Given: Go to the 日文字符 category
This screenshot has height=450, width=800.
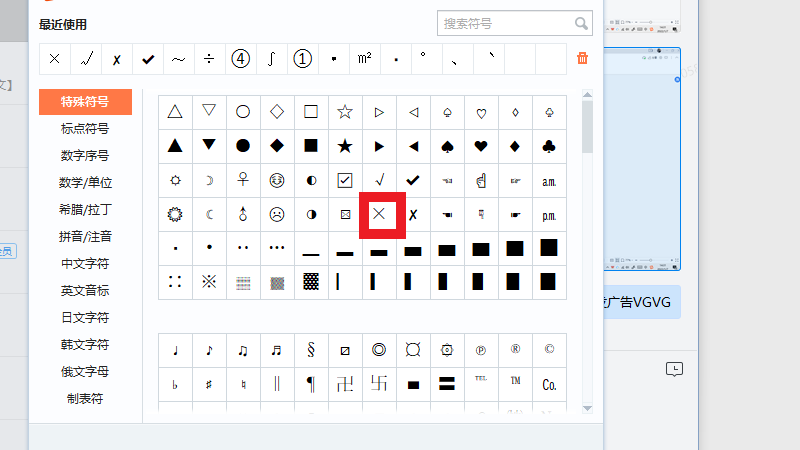Looking at the screenshot, I should pyautogui.click(x=85, y=318).
